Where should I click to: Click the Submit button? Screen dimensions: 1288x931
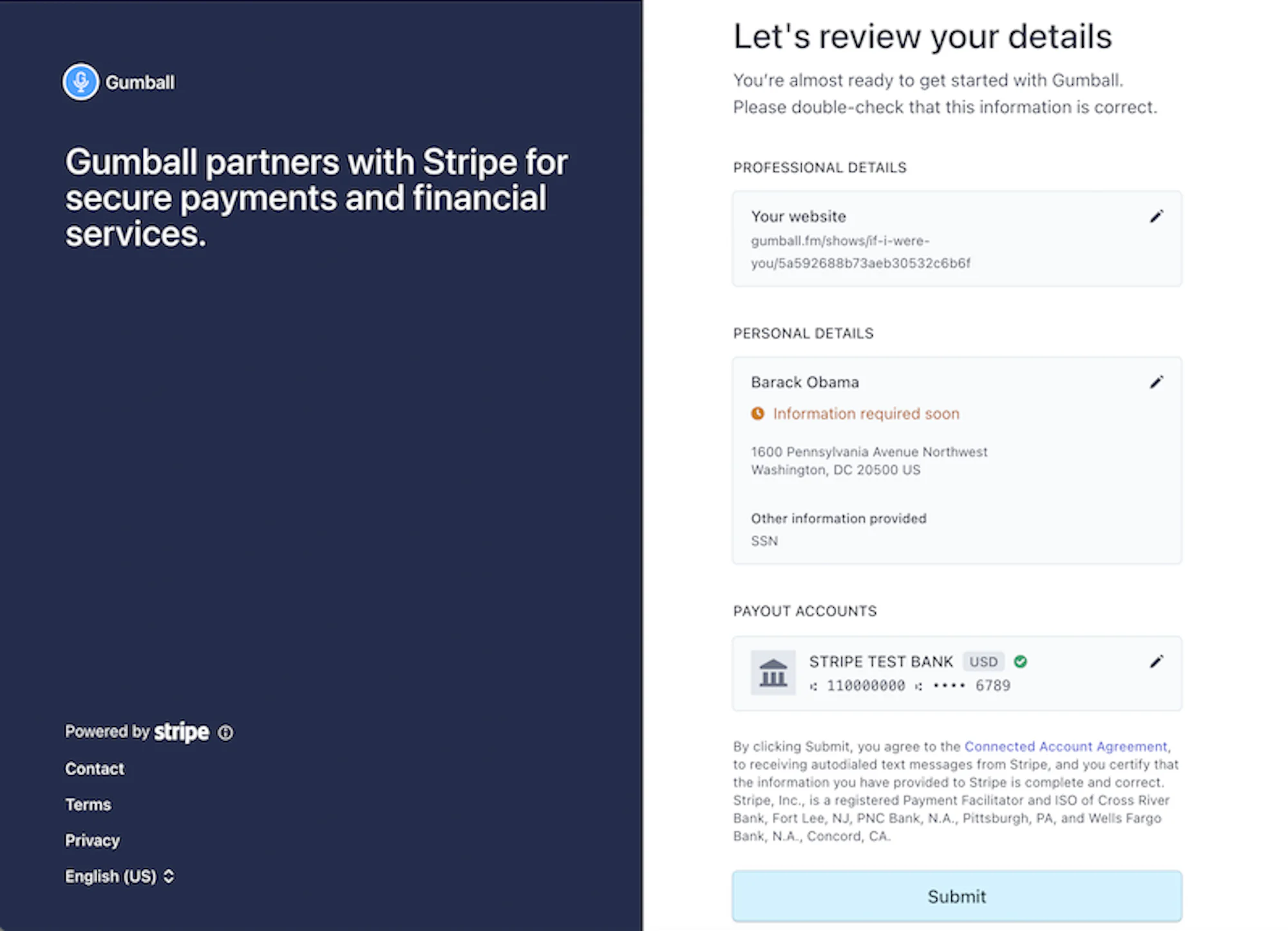click(x=957, y=896)
